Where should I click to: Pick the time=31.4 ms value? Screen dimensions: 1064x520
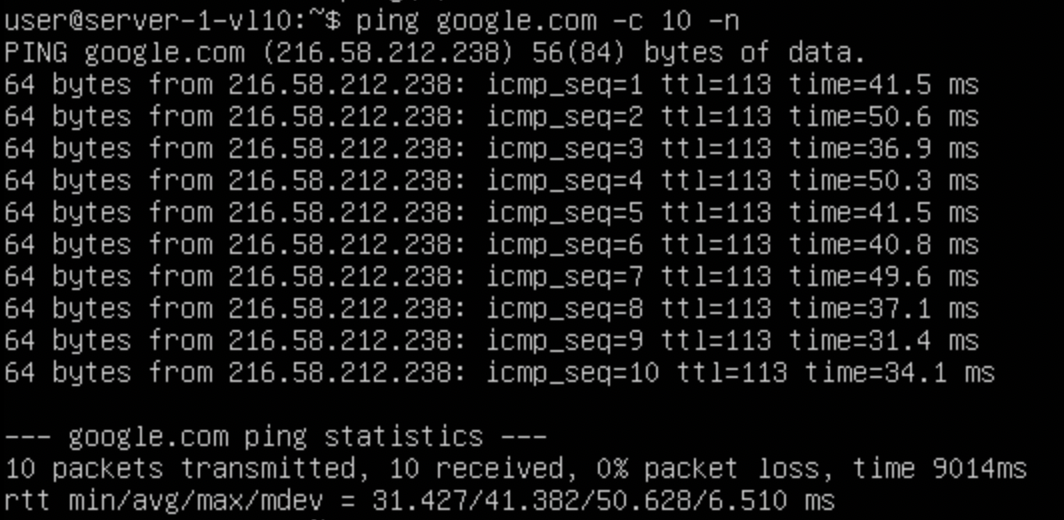pyautogui.click(x=883, y=340)
